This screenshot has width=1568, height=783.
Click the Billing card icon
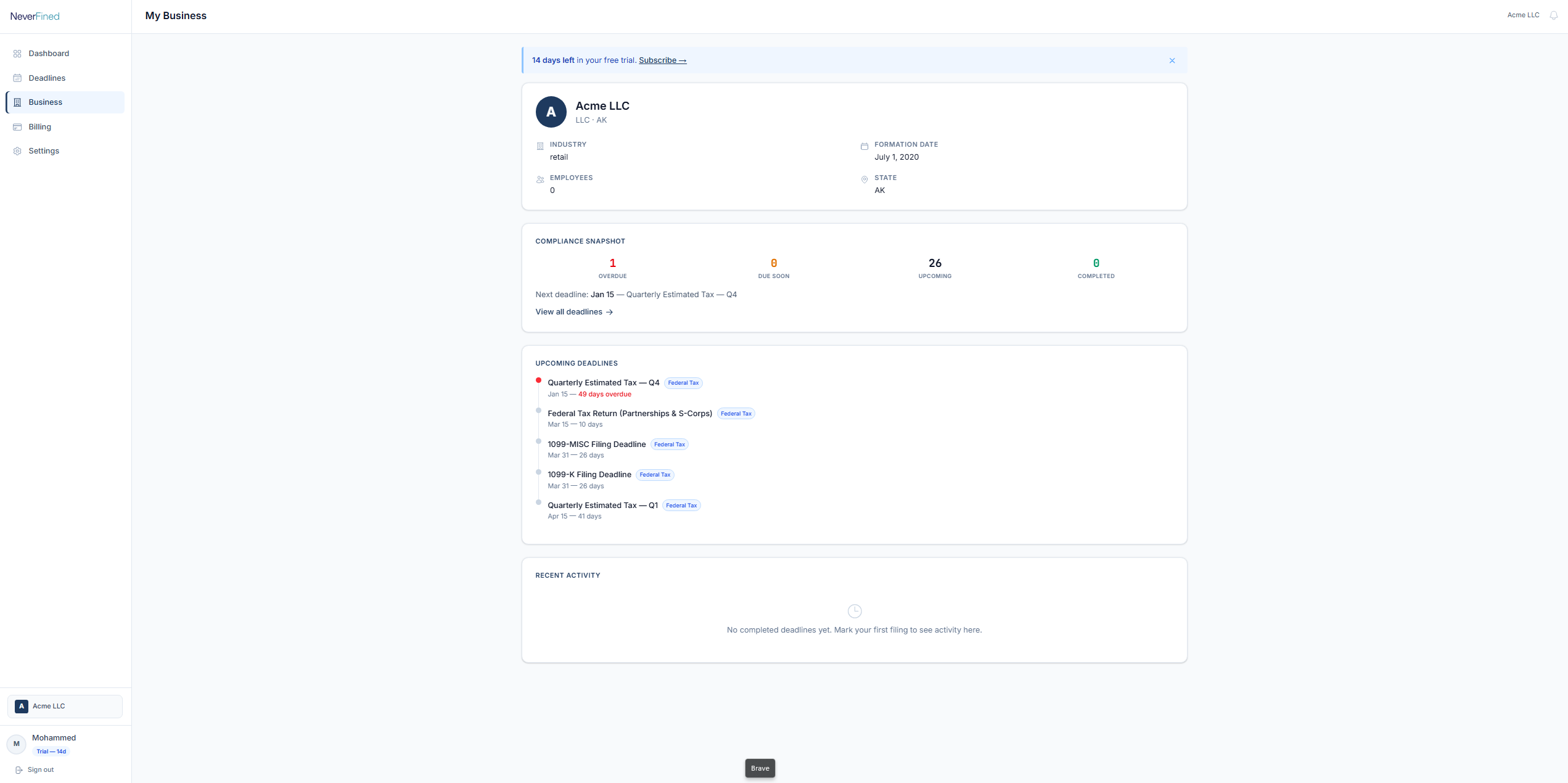[17, 127]
